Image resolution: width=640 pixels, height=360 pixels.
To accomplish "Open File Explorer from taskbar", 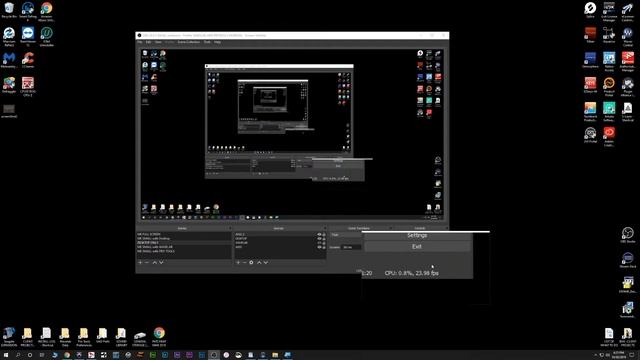I will (x=275, y=355).
